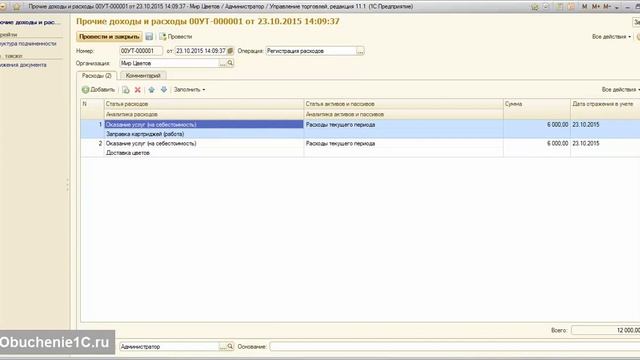This screenshot has width=640, height=360.
Task: Click the save document diskette icon
Action: tap(149, 37)
